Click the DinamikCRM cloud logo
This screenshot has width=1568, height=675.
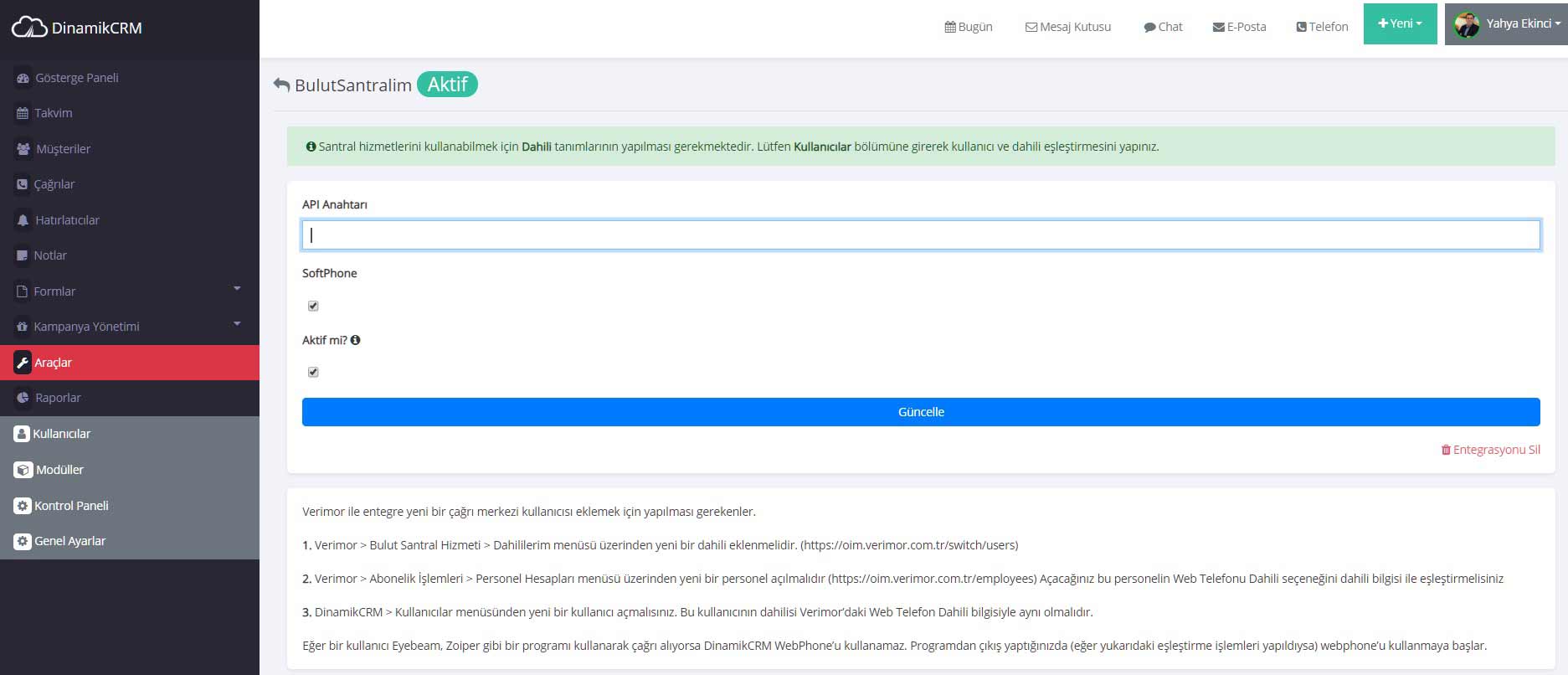click(x=29, y=27)
